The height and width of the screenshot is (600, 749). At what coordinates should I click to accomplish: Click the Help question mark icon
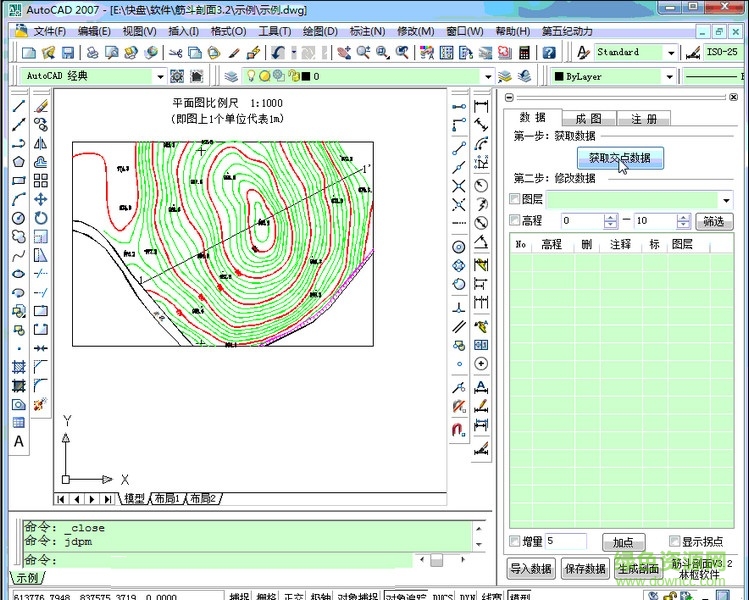(x=551, y=53)
